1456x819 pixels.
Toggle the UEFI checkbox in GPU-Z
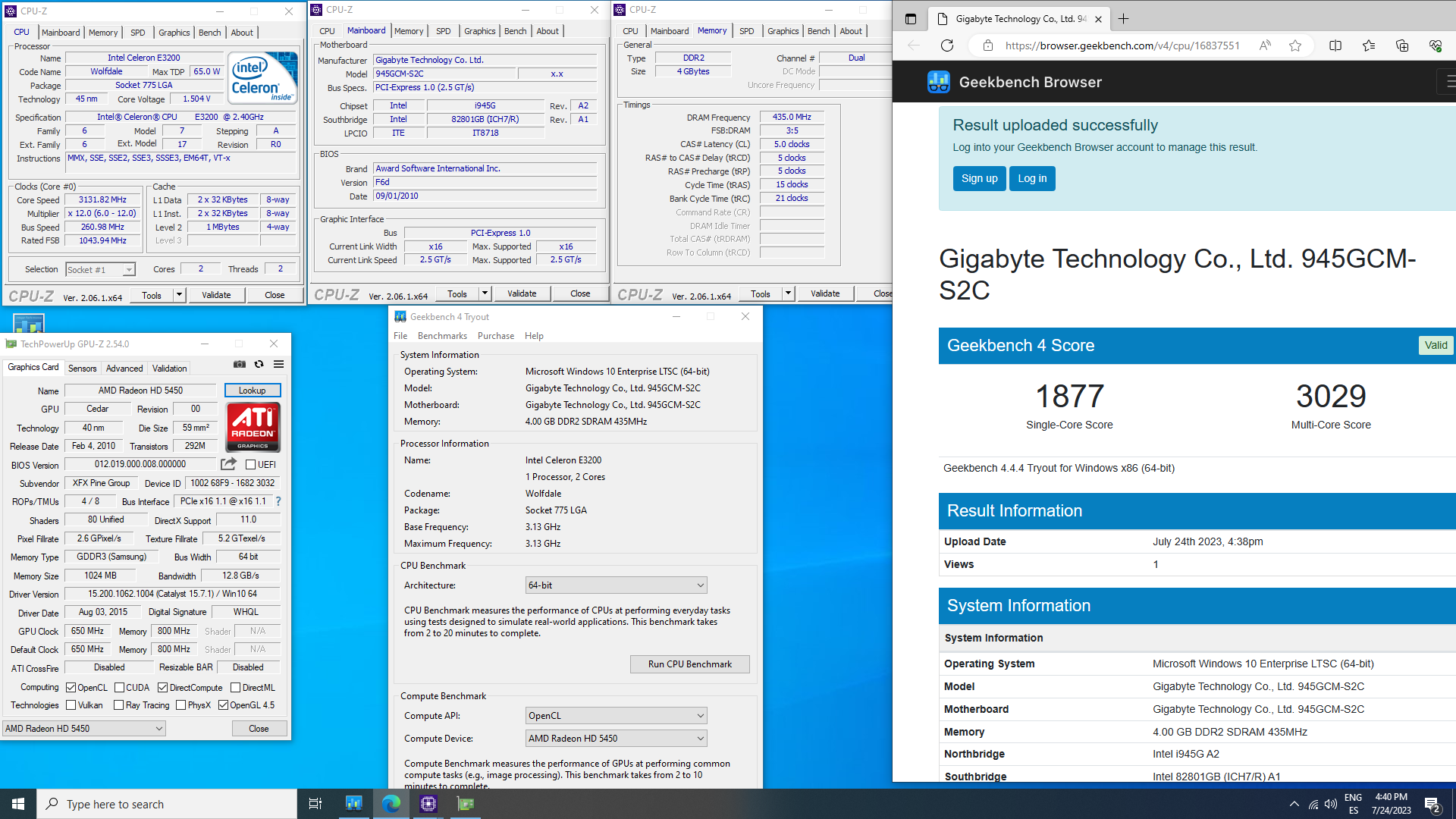click(x=251, y=465)
